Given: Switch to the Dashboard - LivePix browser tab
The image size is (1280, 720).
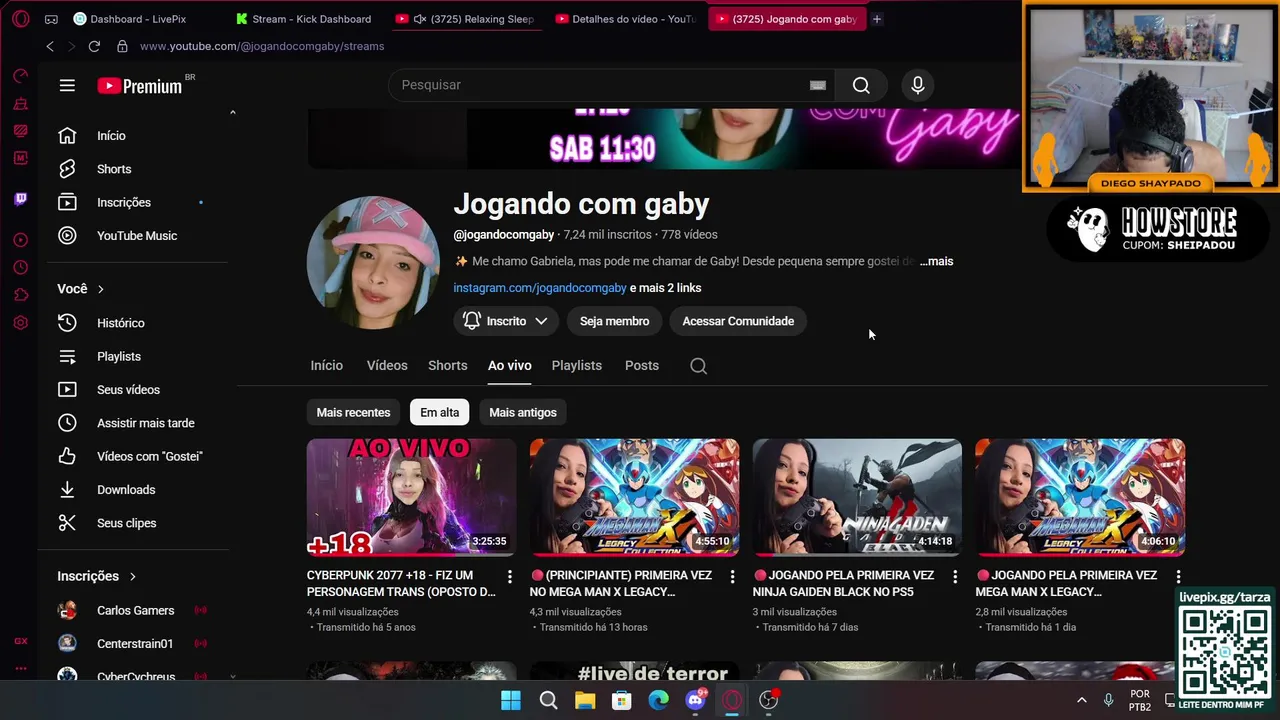Looking at the screenshot, I should pos(130,19).
